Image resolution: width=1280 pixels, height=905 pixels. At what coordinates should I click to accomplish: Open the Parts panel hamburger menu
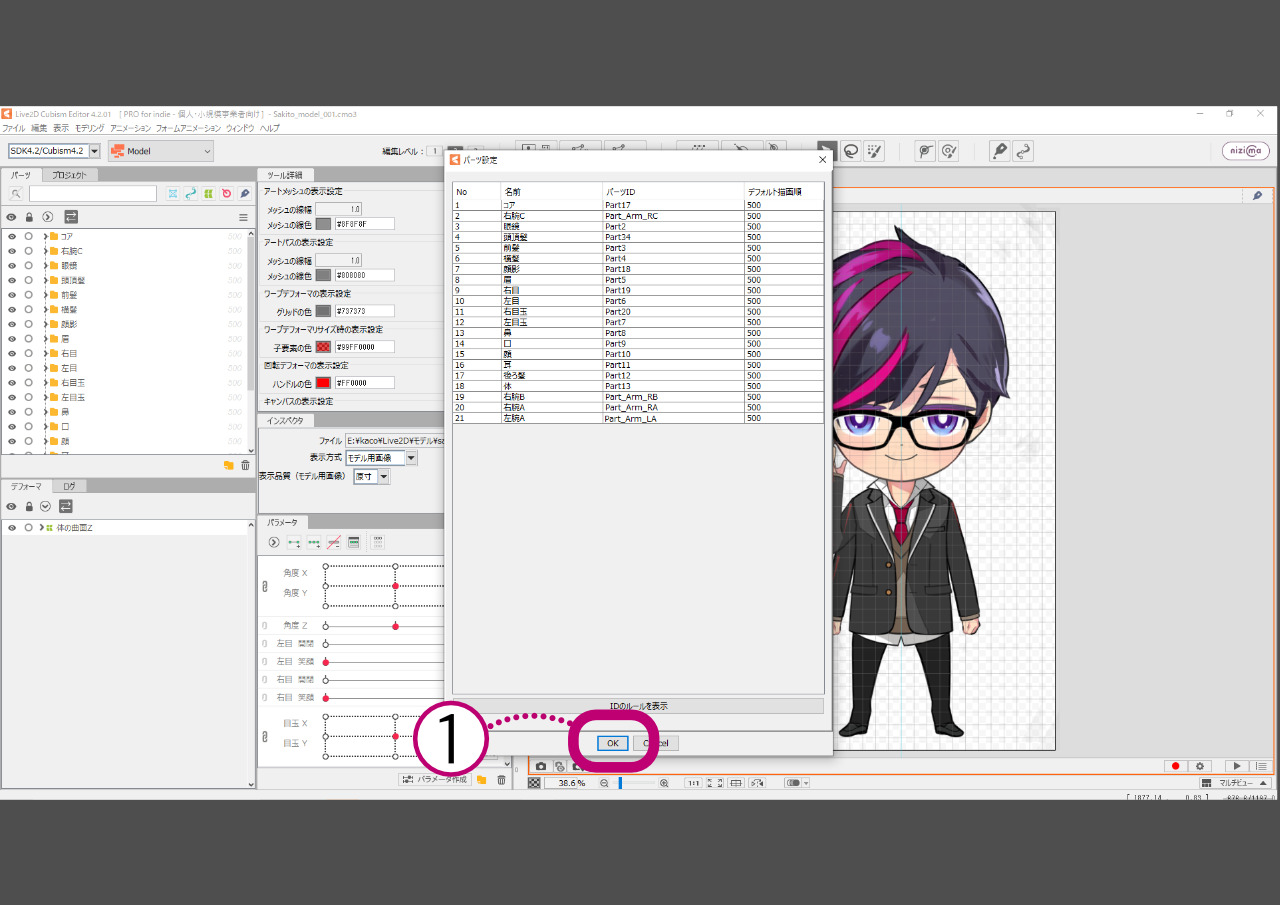click(x=242, y=217)
